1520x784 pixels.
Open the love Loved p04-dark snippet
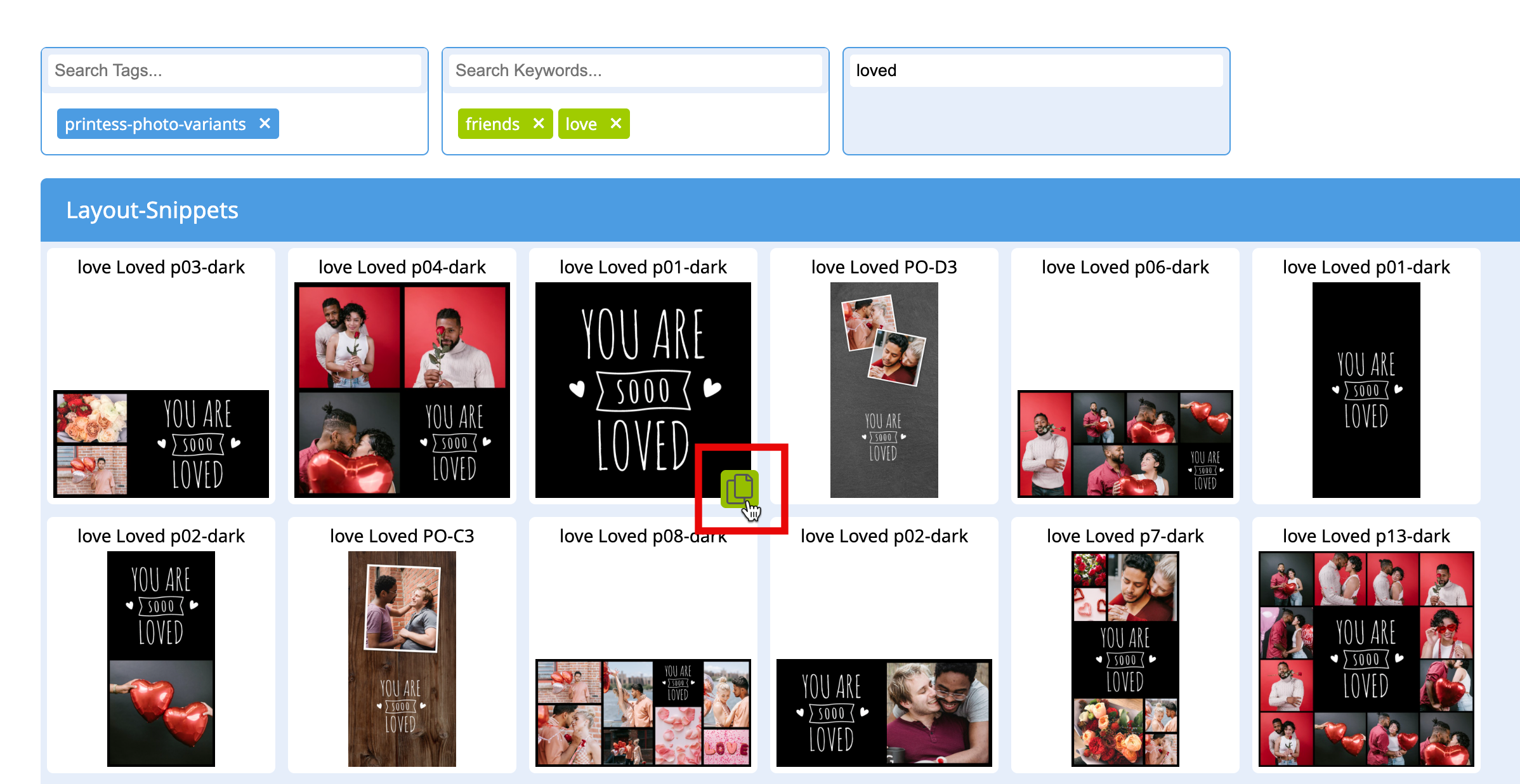tap(402, 390)
